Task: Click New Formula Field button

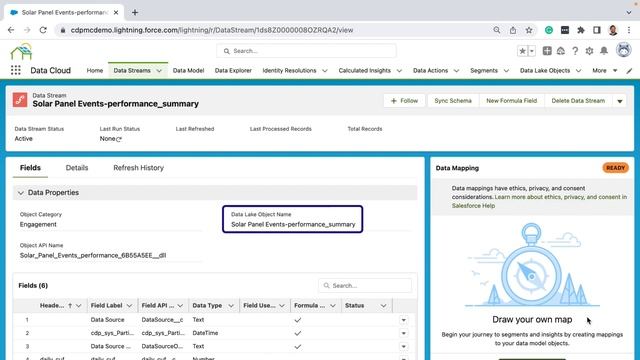Action: pyautogui.click(x=511, y=101)
